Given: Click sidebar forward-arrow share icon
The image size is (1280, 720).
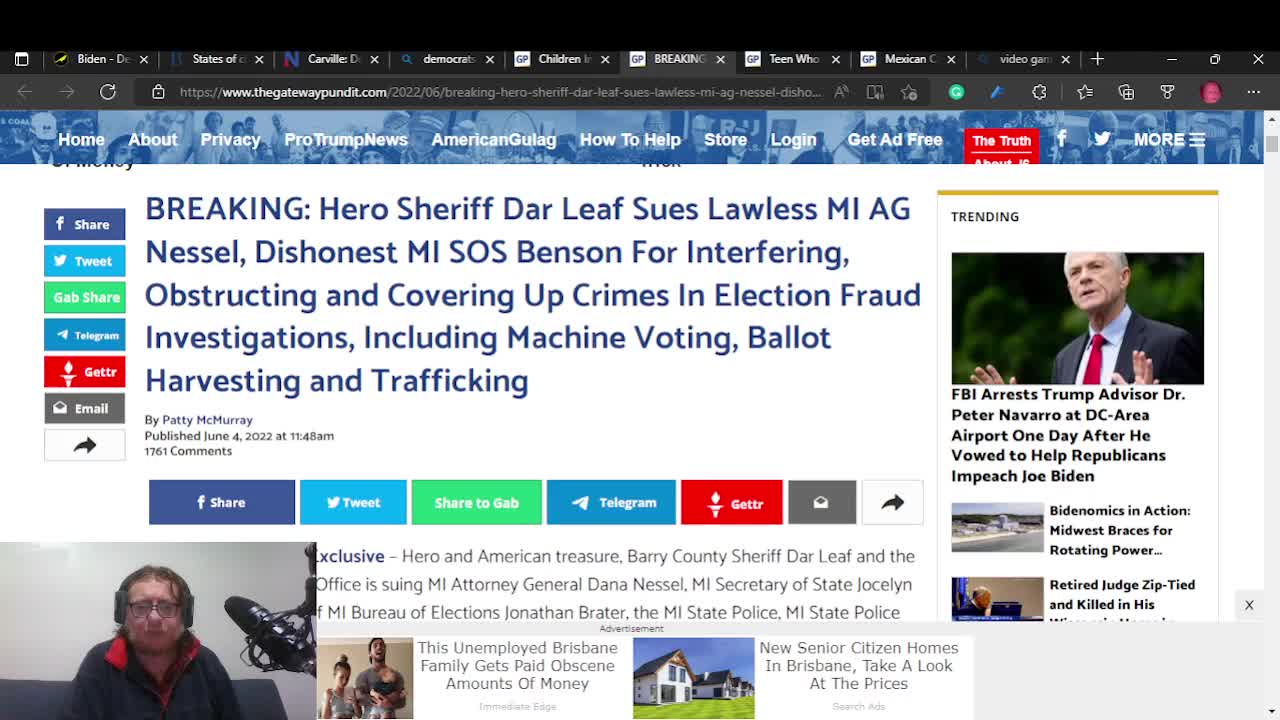Looking at the screenshot, I should pos(84,445).
